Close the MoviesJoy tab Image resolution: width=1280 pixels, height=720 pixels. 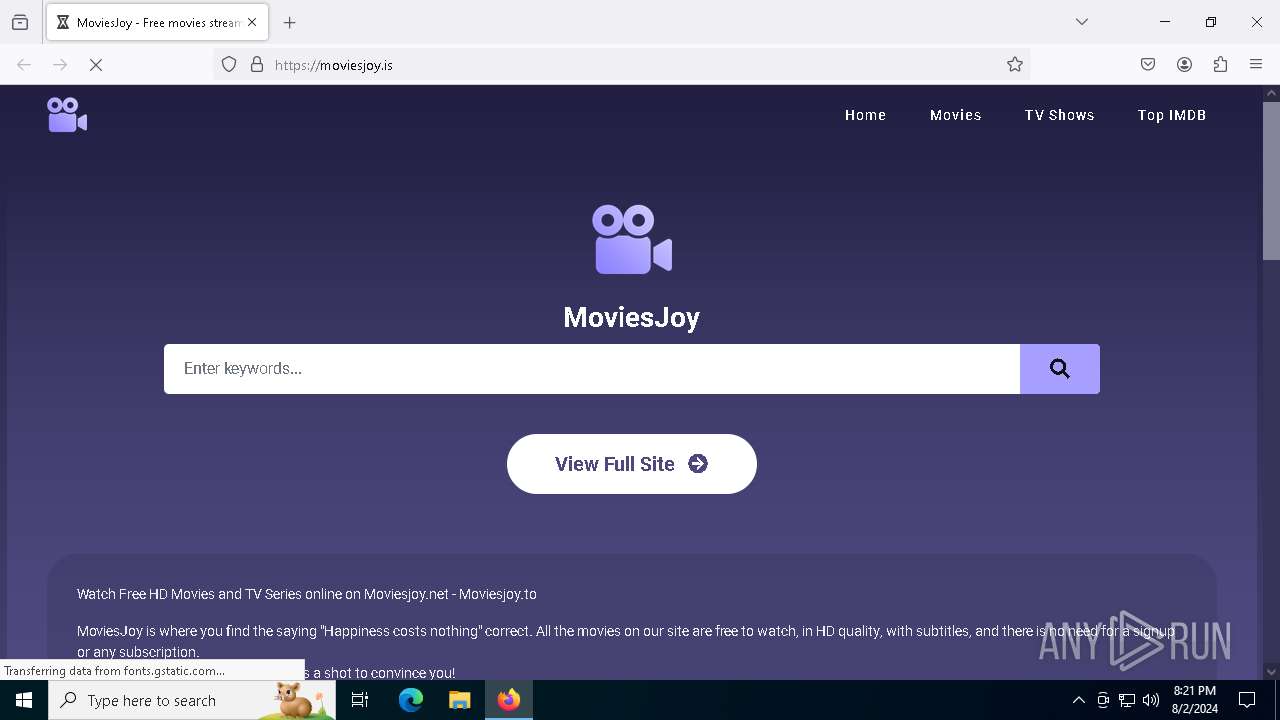tap(252, 22)
